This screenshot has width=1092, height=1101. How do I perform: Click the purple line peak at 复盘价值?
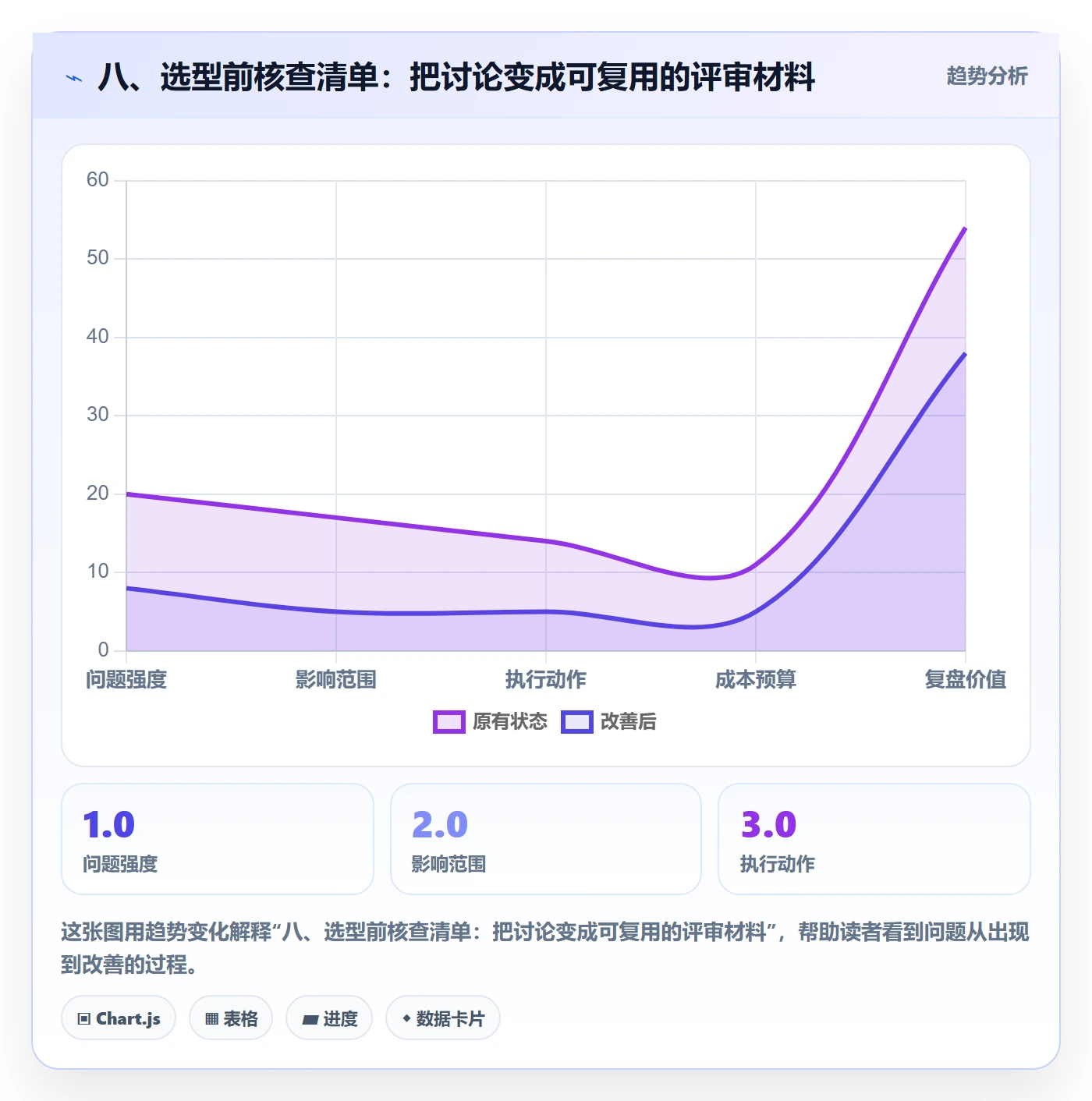[x=965, y=228]
